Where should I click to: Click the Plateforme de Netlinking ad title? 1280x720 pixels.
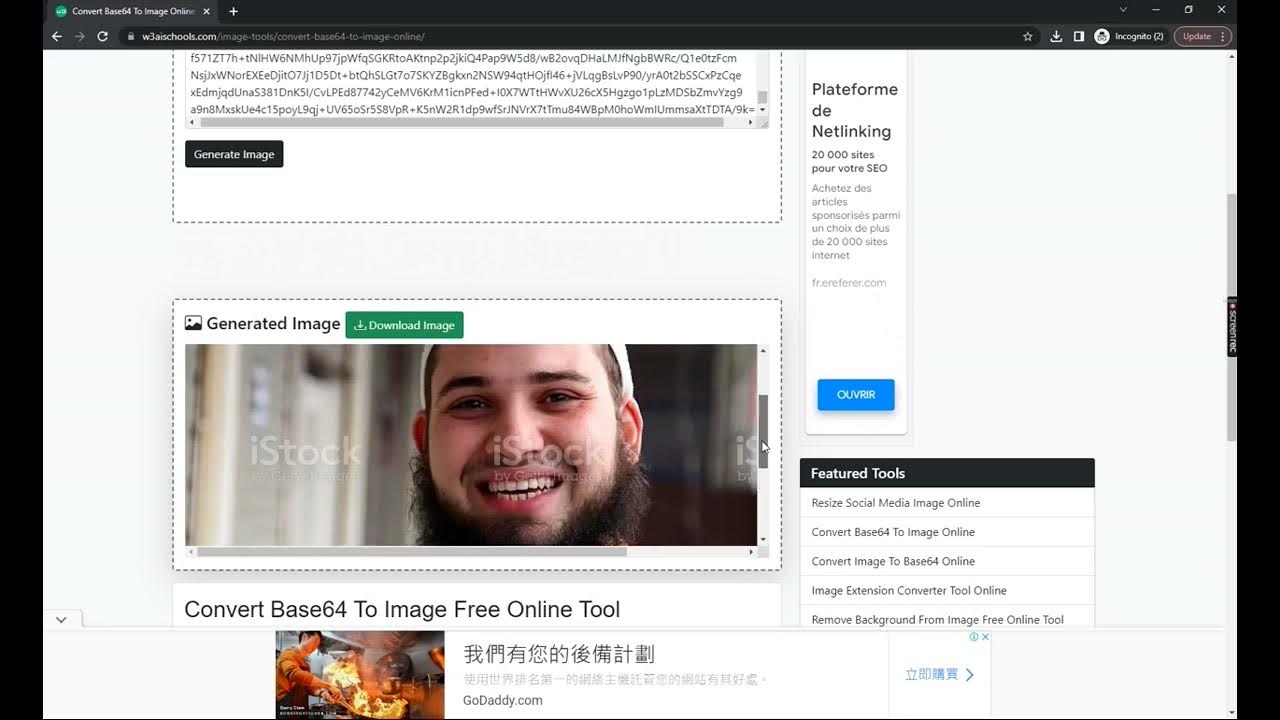tap(855, 110)
